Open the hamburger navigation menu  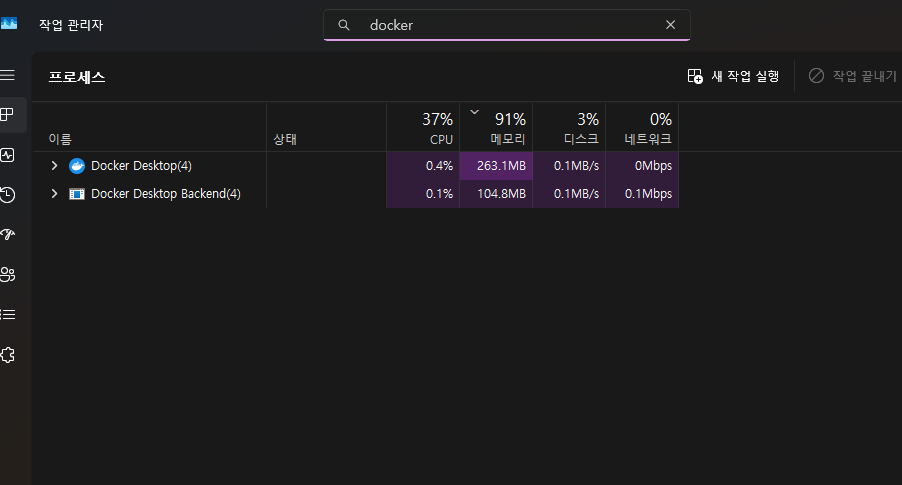[x=7, y=75]
